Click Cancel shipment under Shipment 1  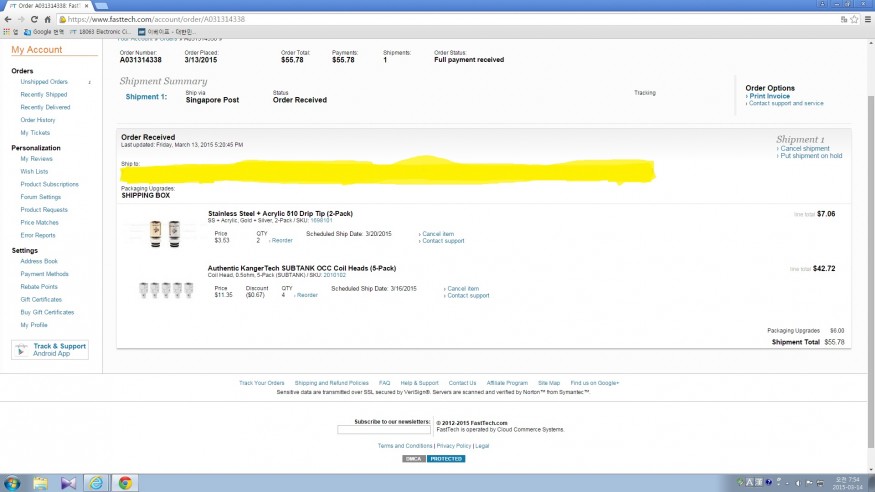tap(805, 148)
